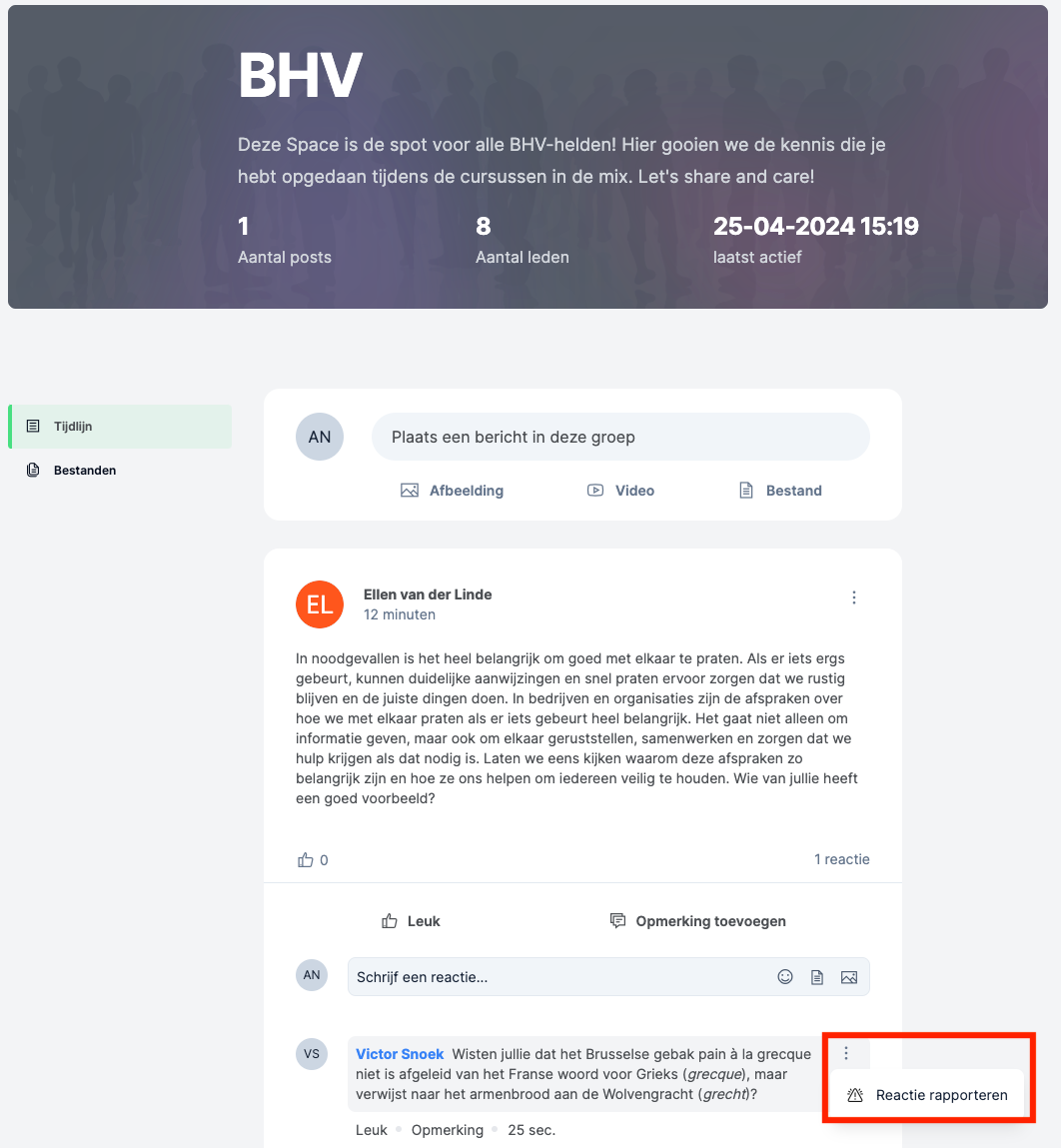This screenshot has width=1061, height=1148.
Task: Like Victor's comment via Leuk link
Action: tap(372, 1130)
